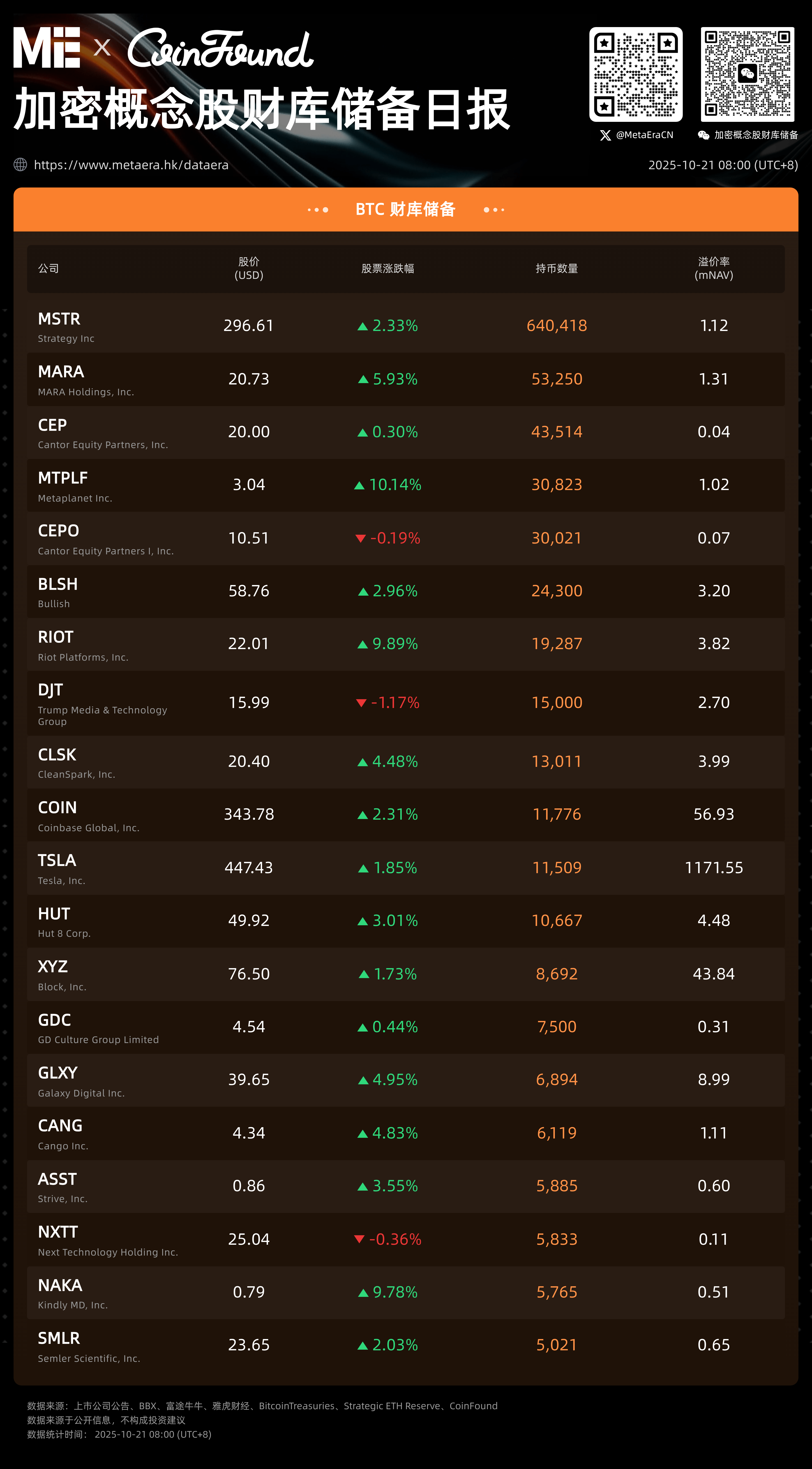The image size is (812, 1469).
Task: Click the X icon next to @MetaEraCN
Action: coord(606,135)
